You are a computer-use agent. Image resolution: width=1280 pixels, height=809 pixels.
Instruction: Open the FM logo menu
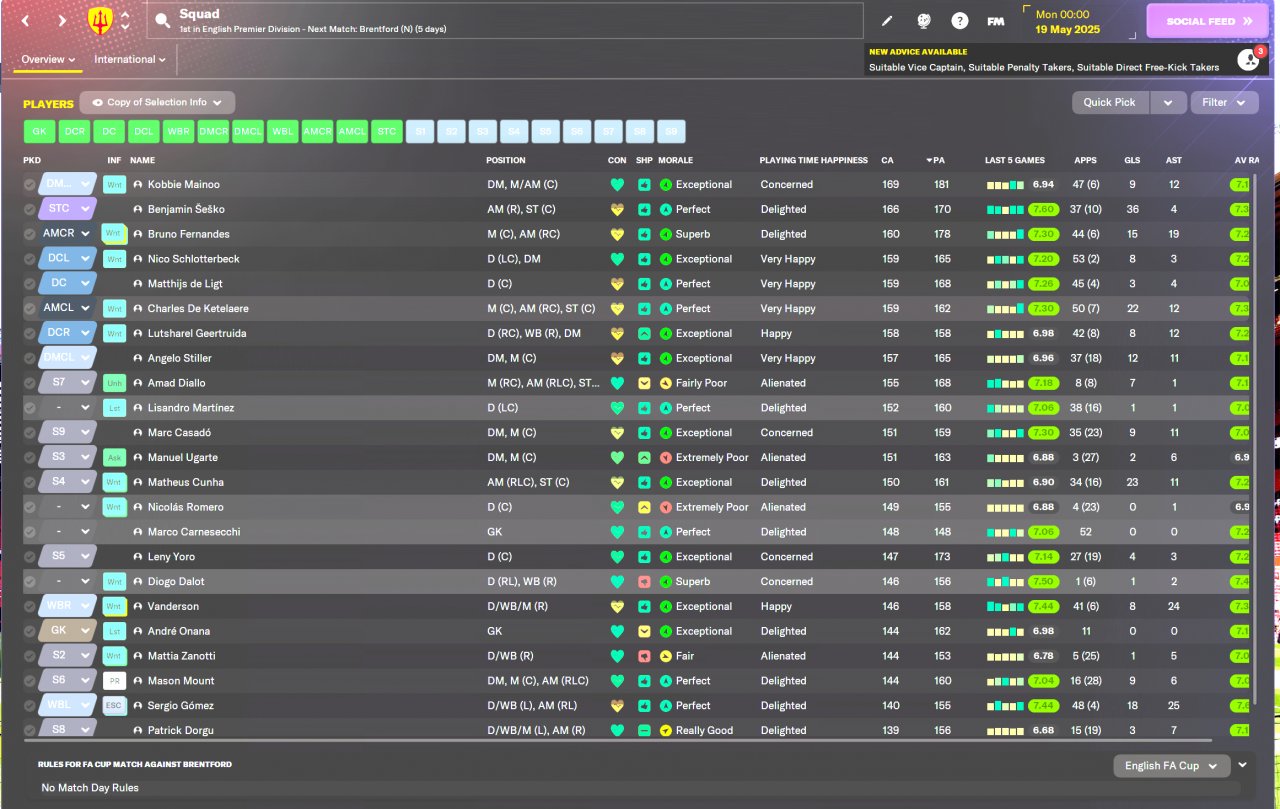[x=996, y=21]
